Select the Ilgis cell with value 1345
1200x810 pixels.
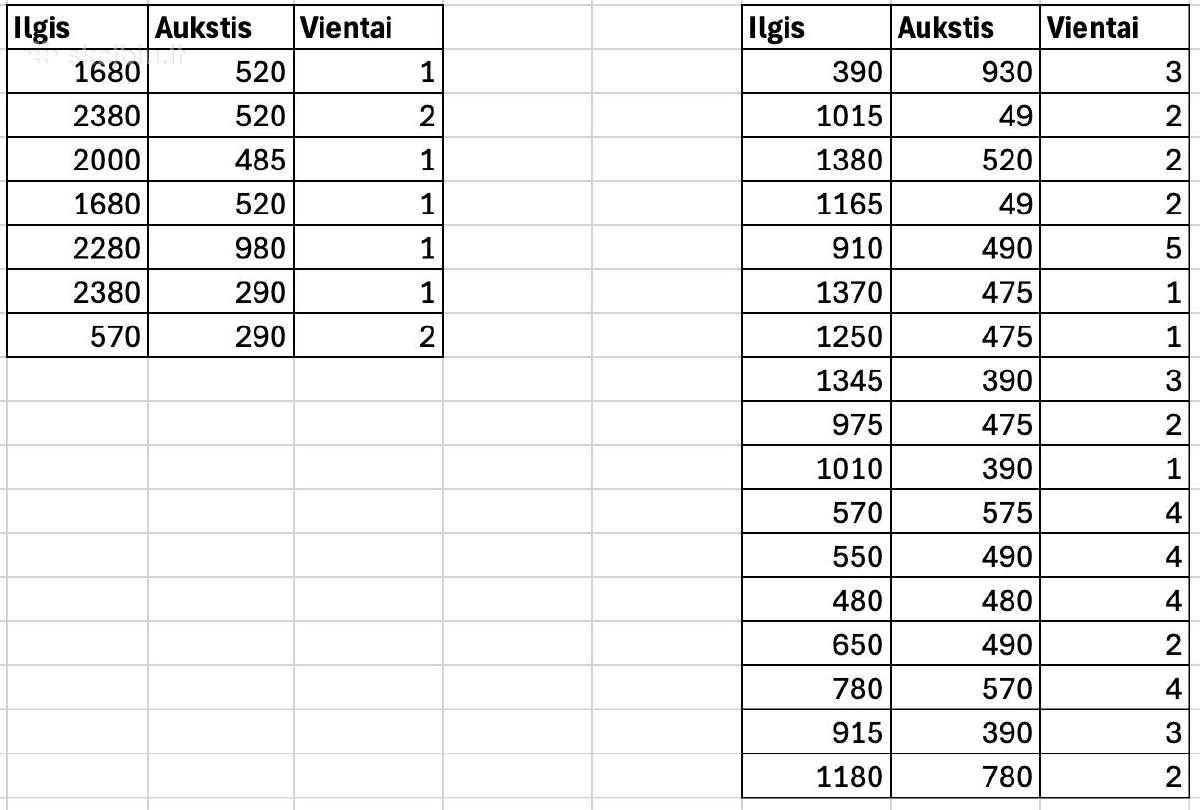click(816, 380)
